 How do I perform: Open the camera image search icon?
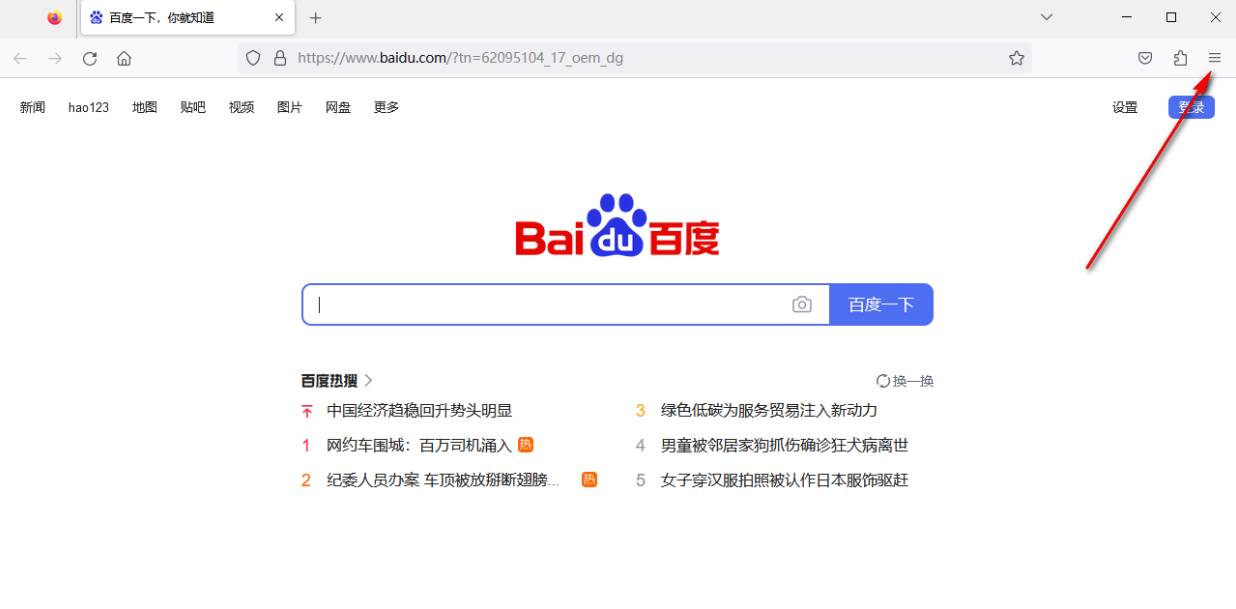pyautogui.click(x=802, y=305)
